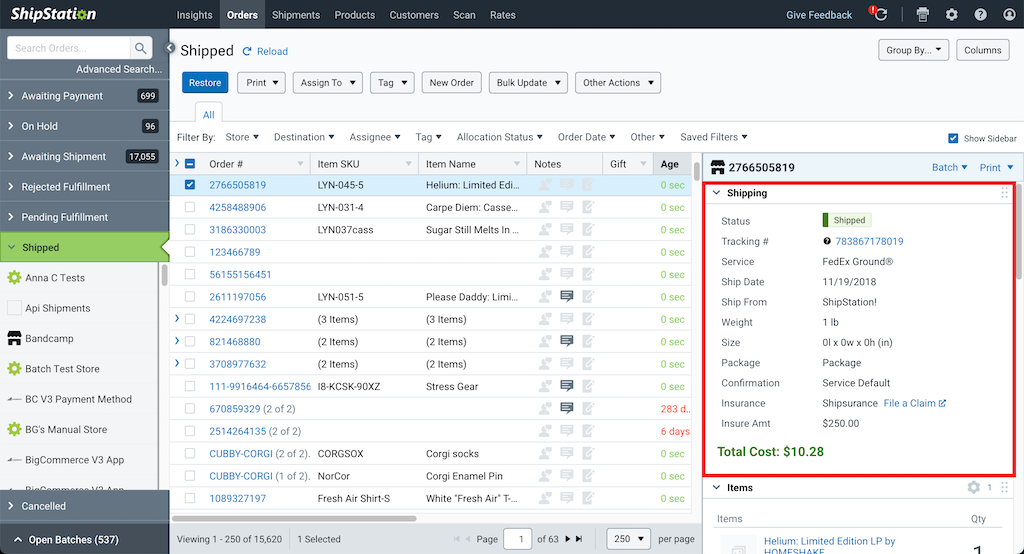Screen dimensions: 1024x554
Task: Go to last page arrow
Action: tap(579, 539)
